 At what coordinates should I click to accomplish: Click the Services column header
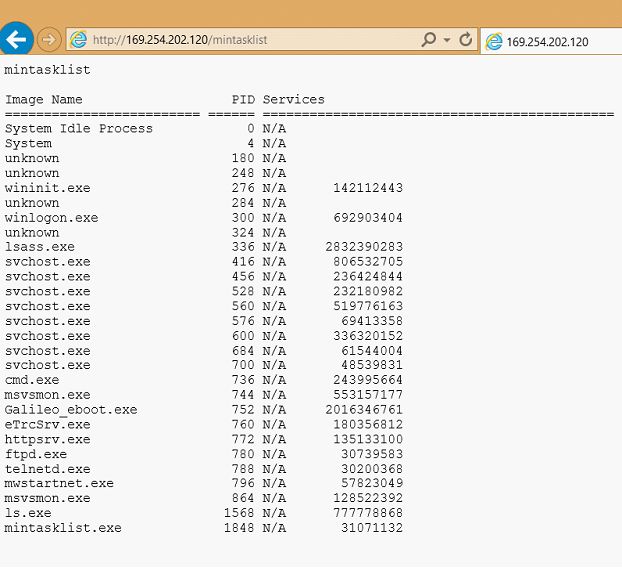point(294,100)
